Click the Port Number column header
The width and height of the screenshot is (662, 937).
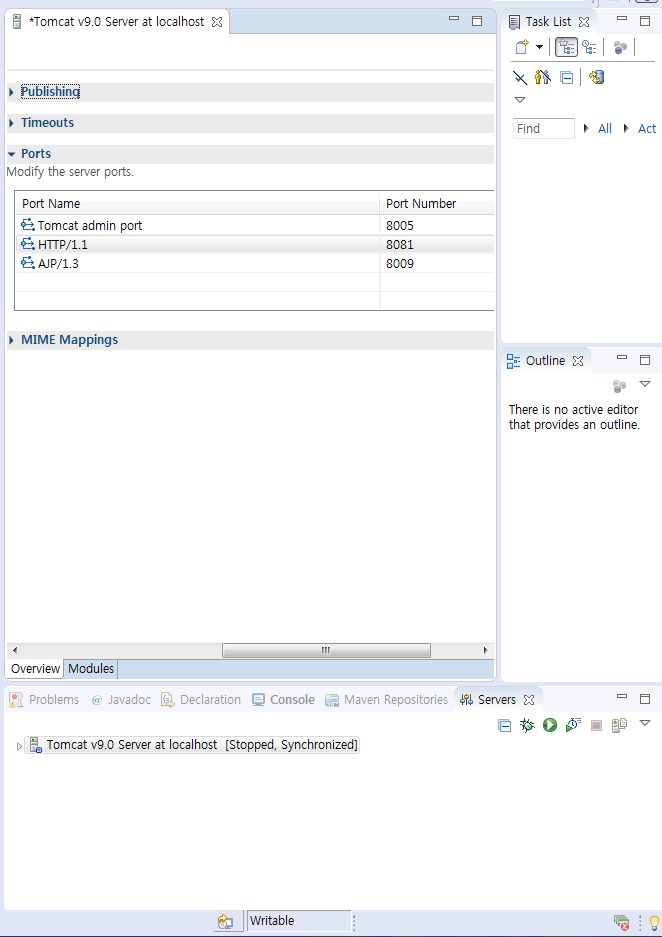[x=437, y=204]
